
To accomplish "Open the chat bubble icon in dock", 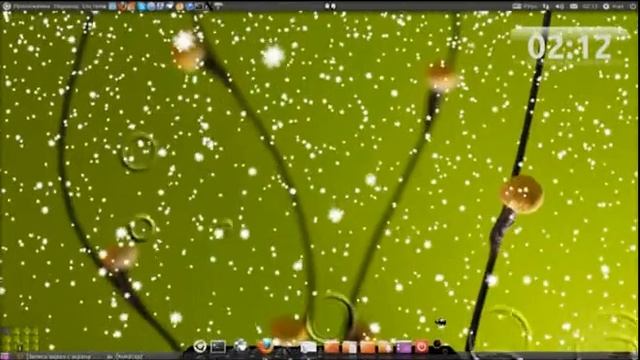I will click(309, 347).
